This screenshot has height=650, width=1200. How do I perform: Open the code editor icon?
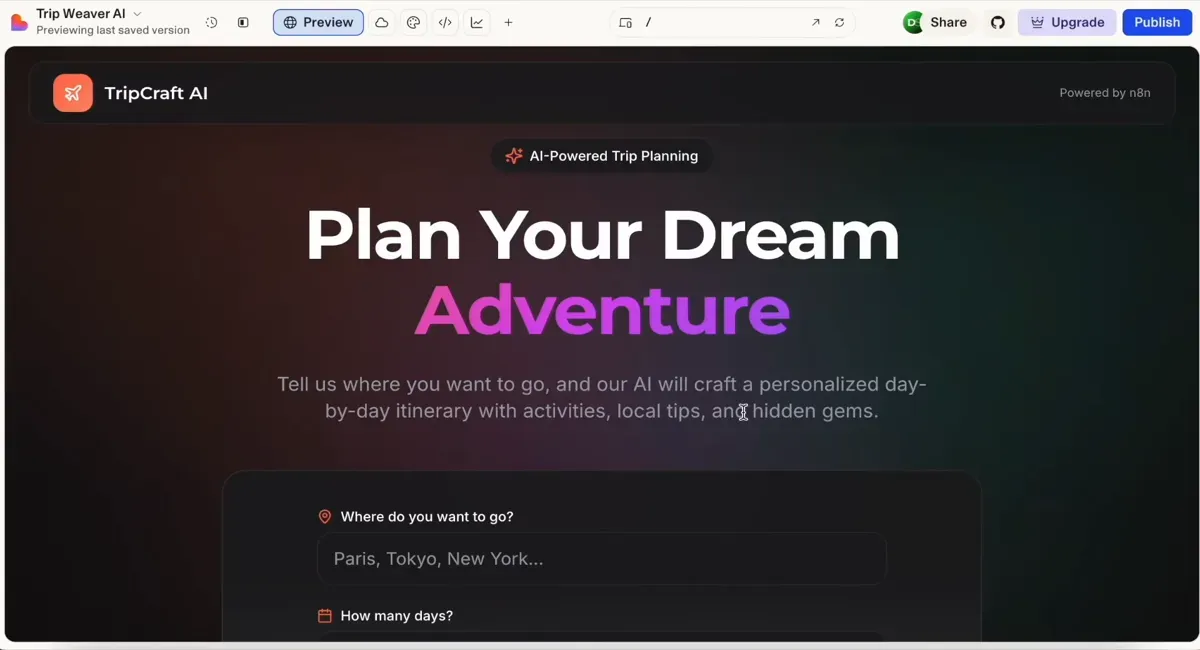(445, 22)
